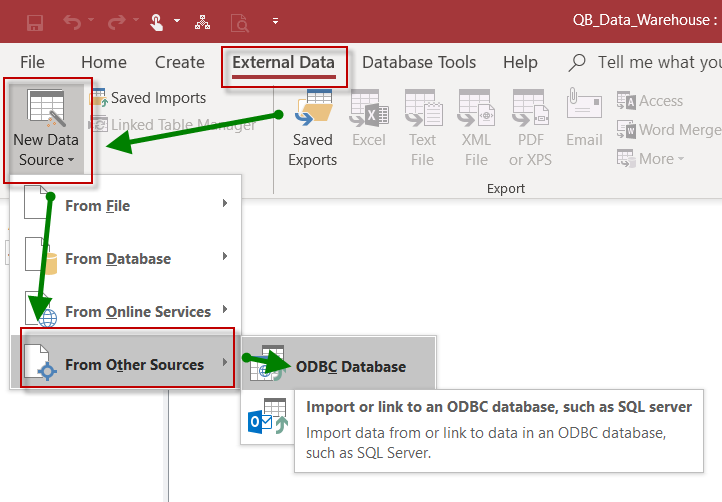Click the search magnifier icon

pos(577,63)
